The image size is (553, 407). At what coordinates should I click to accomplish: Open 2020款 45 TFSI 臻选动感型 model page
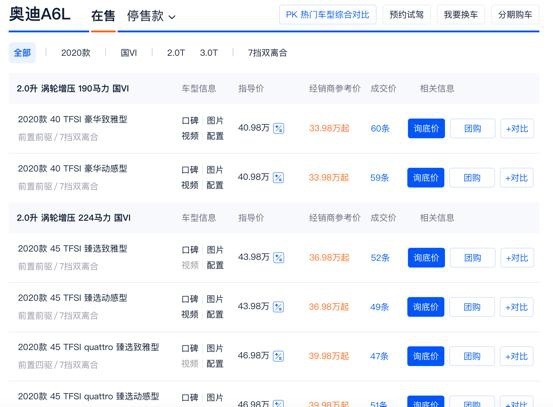click(x=72, y=298)
